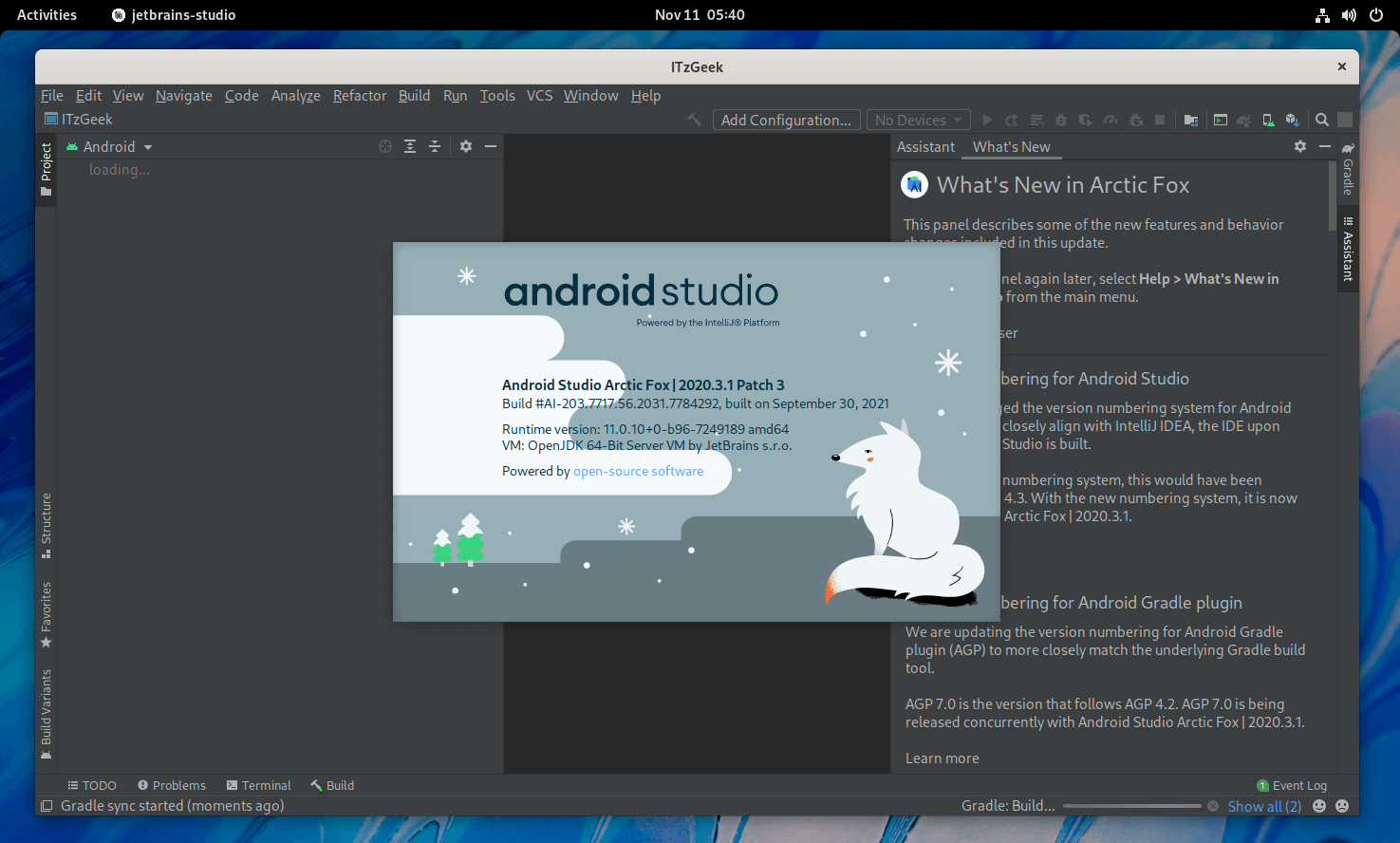Click the Make Project hammer icon

point(695,120)
